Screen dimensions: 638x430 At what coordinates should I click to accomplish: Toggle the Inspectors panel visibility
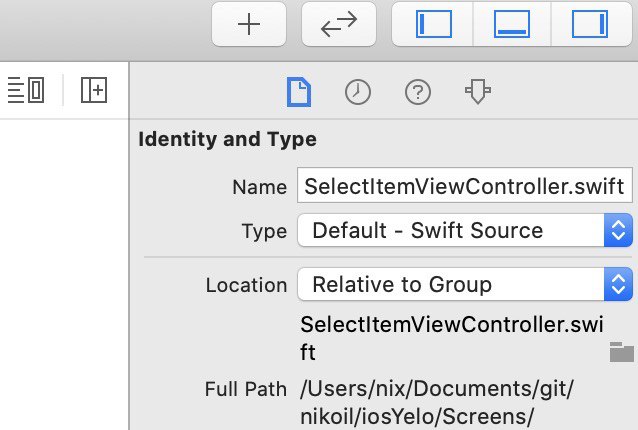click(x=590, y=24)
